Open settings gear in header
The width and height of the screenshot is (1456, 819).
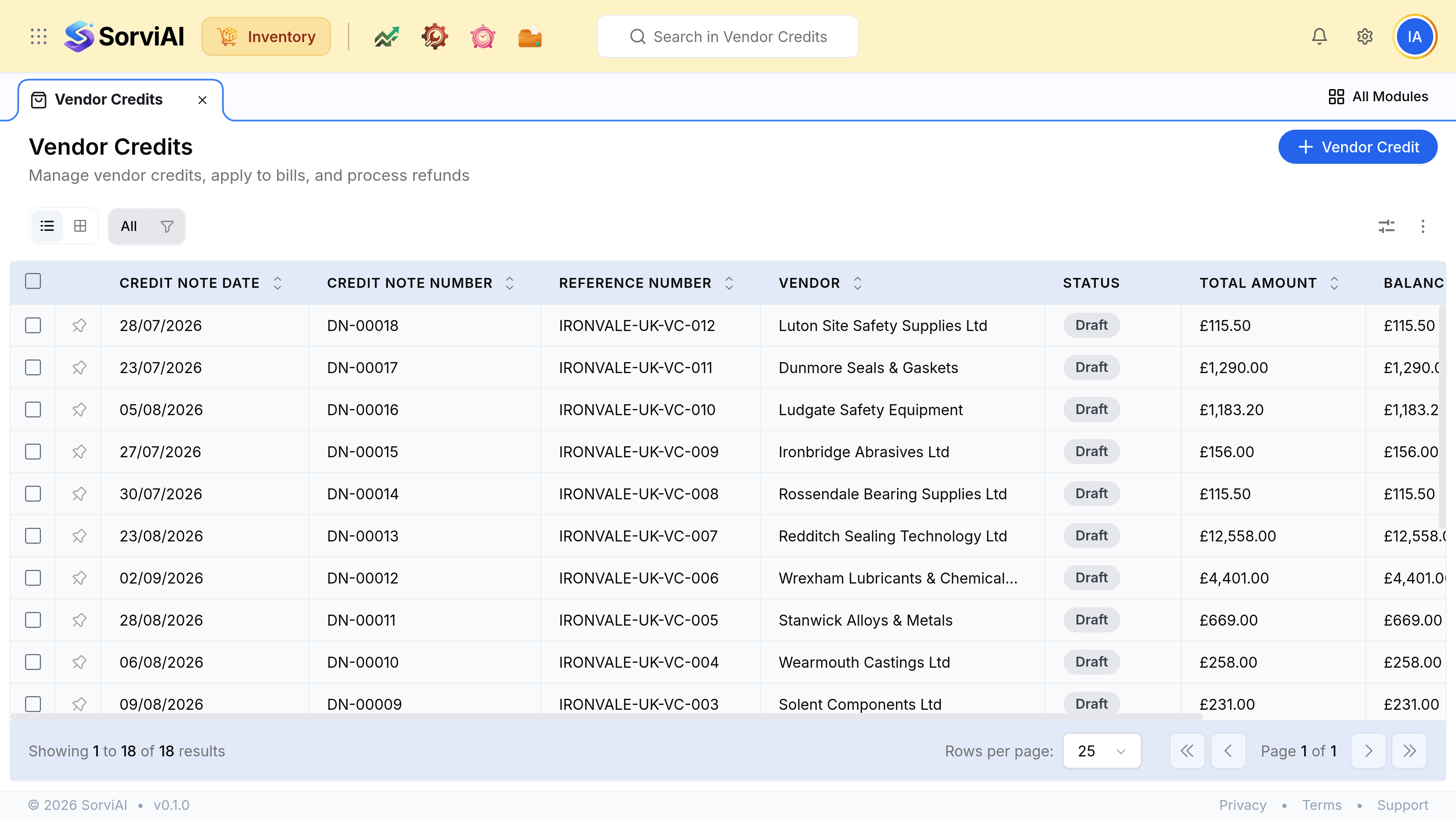click(1365, 37)
